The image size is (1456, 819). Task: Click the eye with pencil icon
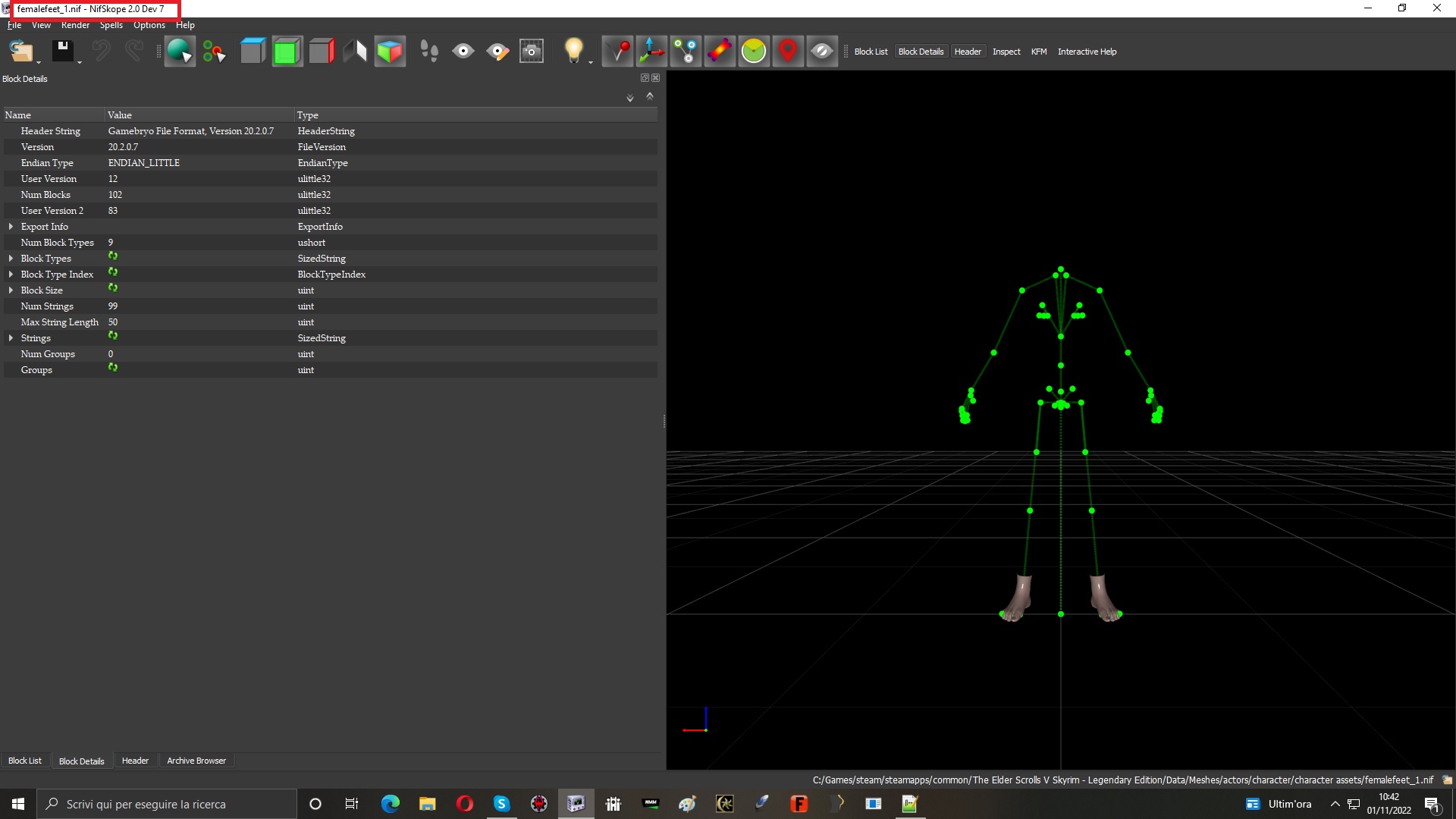pos(497,52)
